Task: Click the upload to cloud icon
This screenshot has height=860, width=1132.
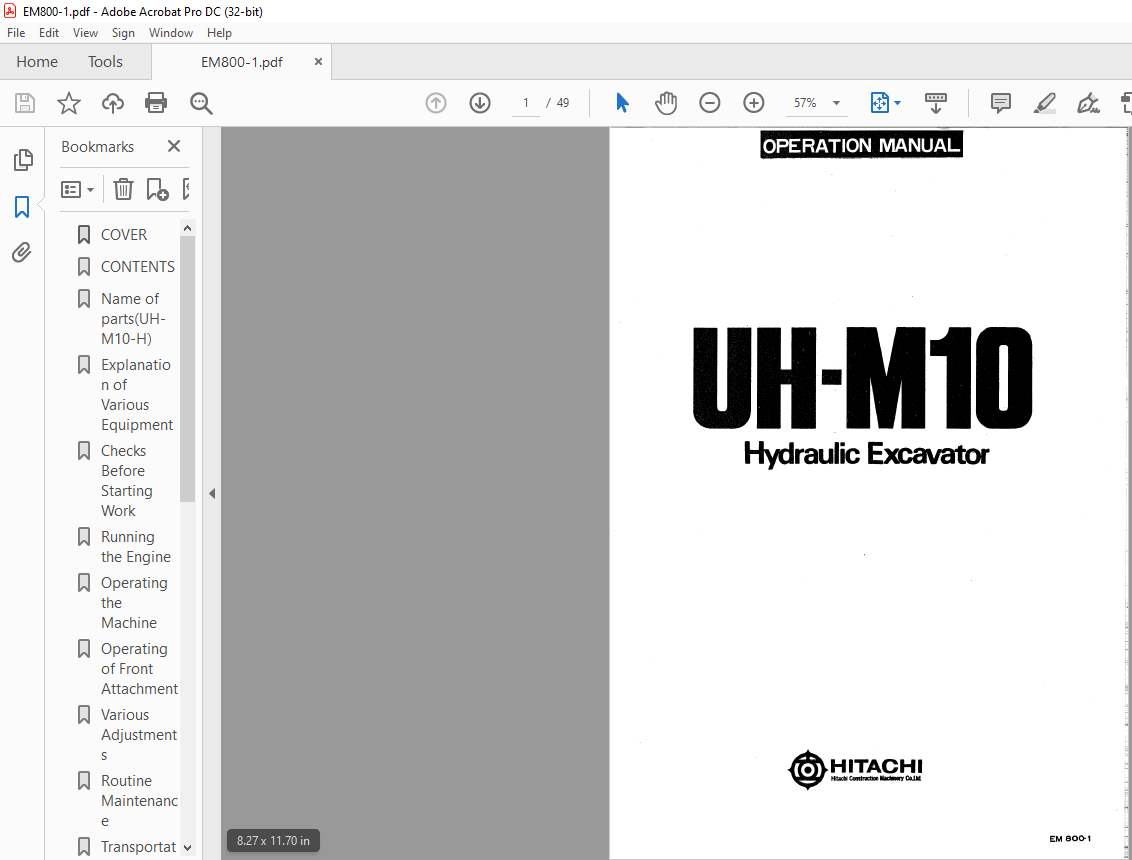Action: (x=113, y=103)
